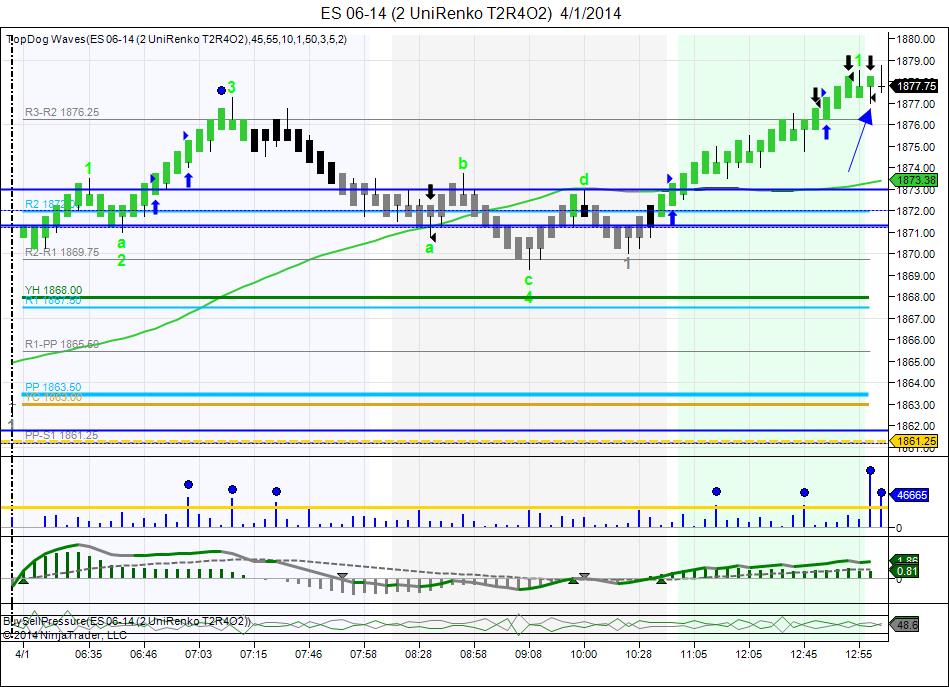The width and height of the screenshot is (949, 687).
Task: Click the BuySellPressure indicator label
Action: [x=127, y=622]
